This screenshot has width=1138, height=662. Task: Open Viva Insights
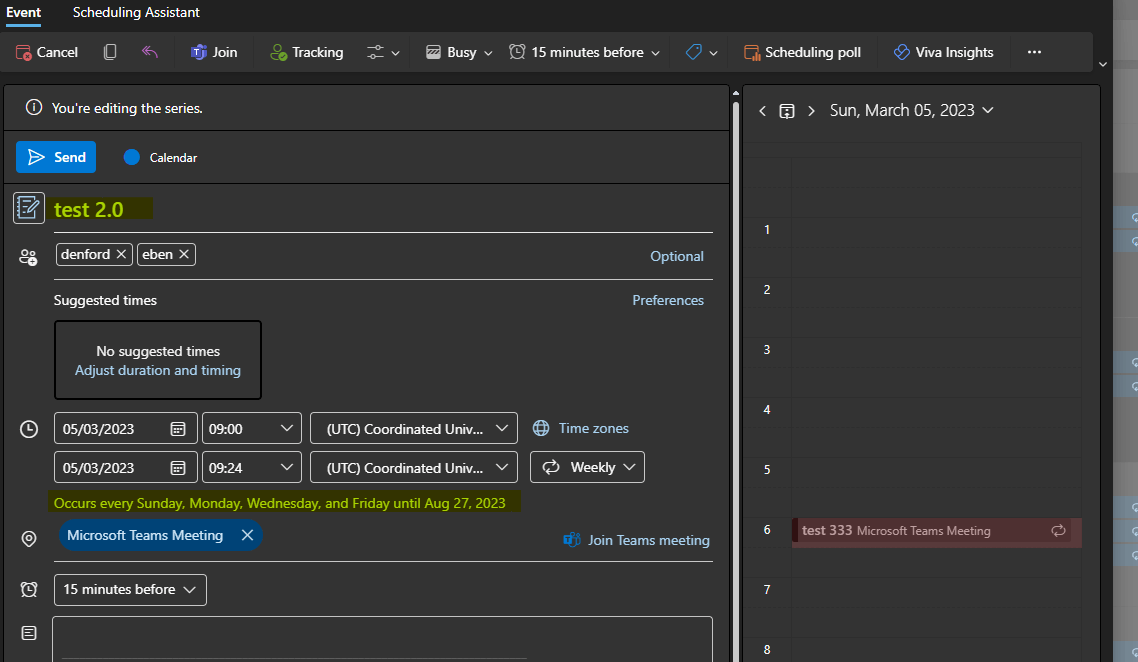coord(943,52)
